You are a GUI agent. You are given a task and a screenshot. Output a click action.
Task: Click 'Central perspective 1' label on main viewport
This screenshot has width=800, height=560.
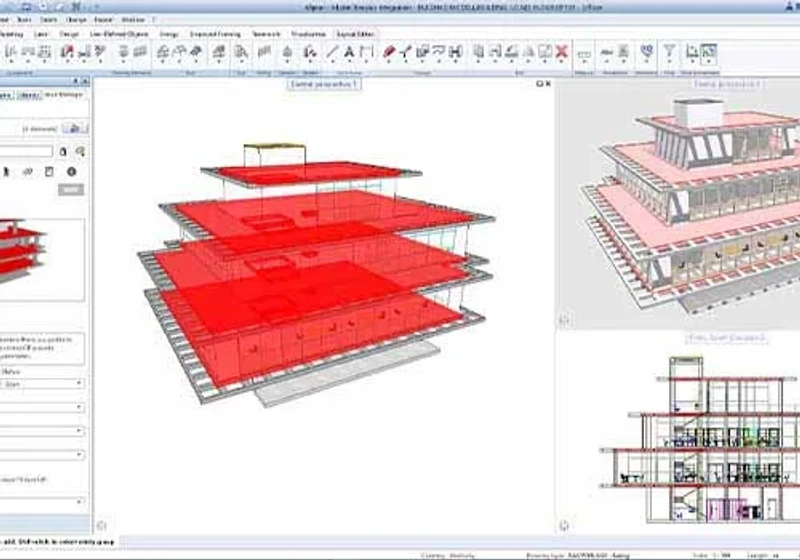(x=324, y=84)
